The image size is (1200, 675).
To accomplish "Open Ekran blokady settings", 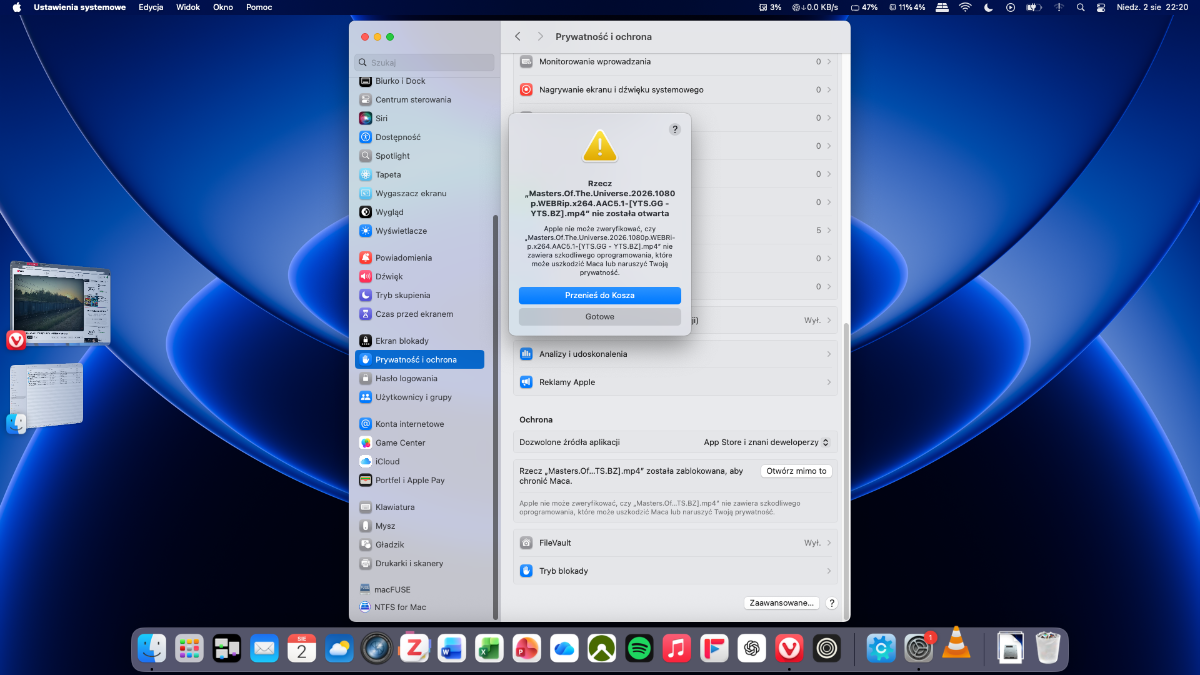I will (419, 341).
